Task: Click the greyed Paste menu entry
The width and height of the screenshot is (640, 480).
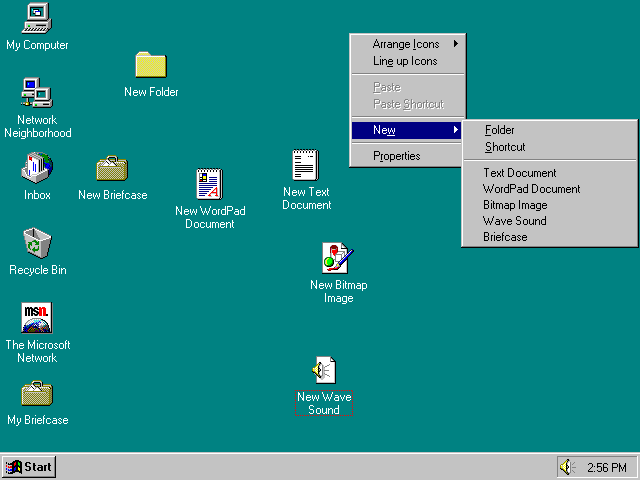Action: 408,87
